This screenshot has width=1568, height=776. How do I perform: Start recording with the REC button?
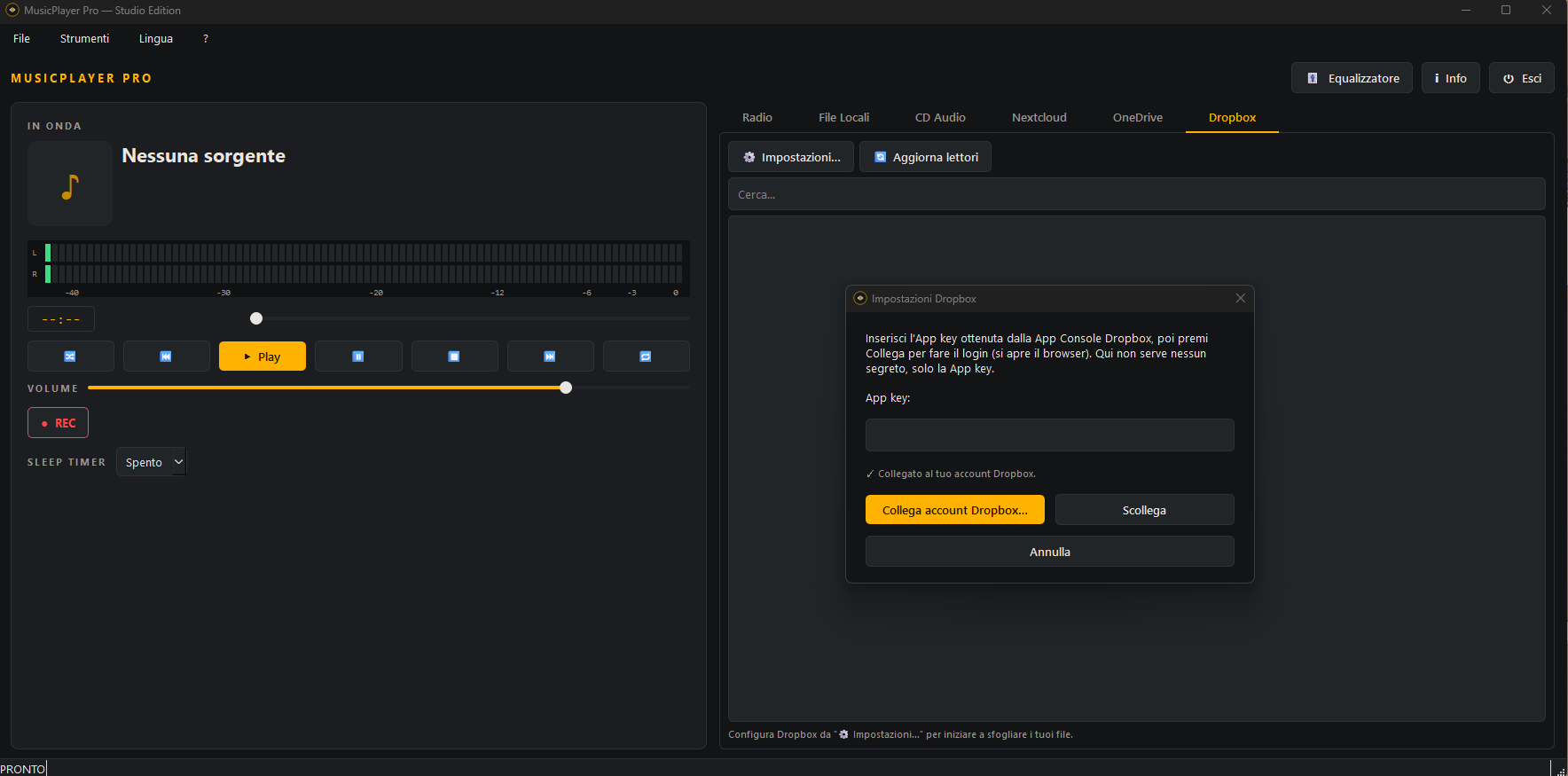click(59, 423)
